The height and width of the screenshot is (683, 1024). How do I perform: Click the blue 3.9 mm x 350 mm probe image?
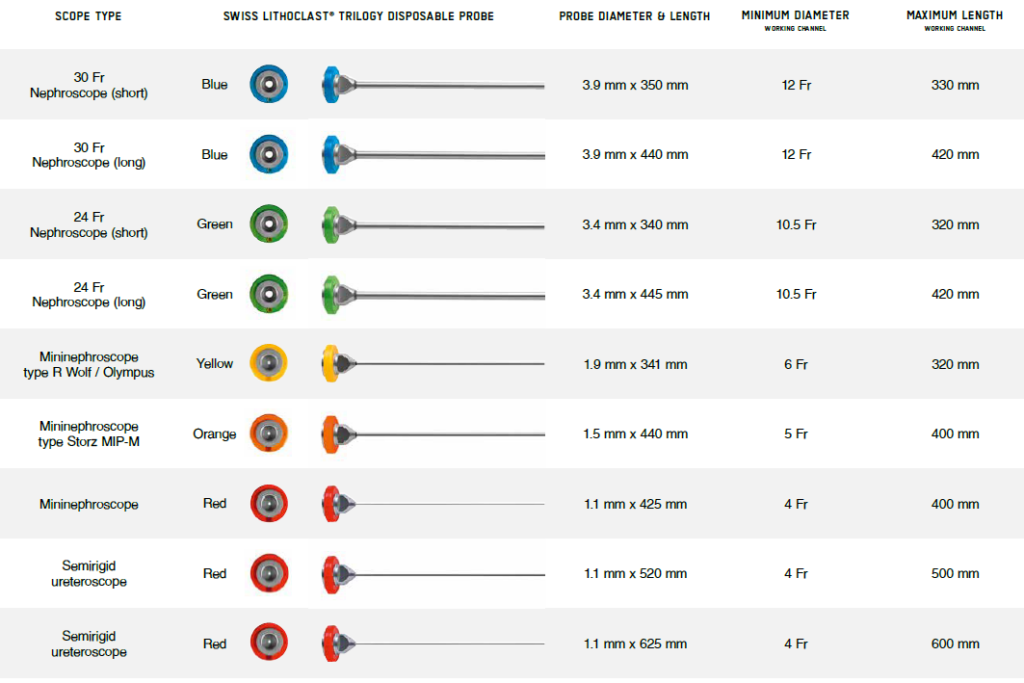pyautogui.click(x=432, y=84)
